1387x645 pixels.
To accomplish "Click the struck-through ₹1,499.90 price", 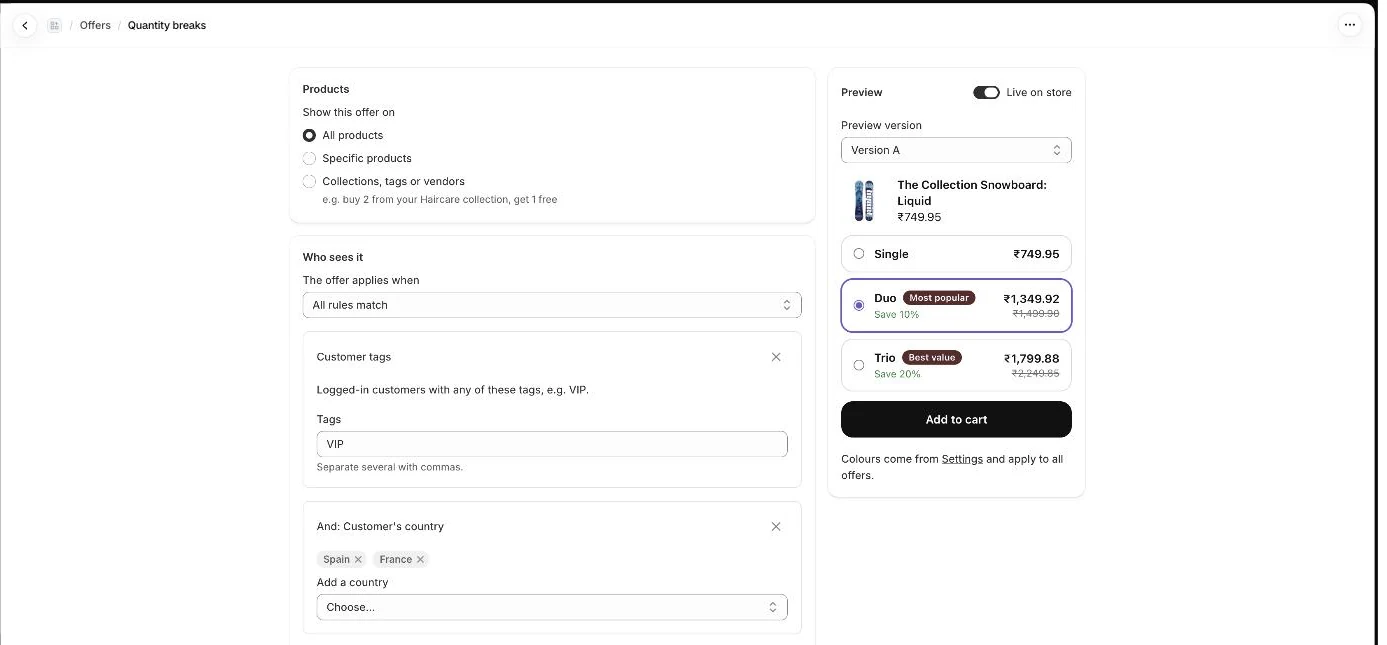I will 1035,314.
